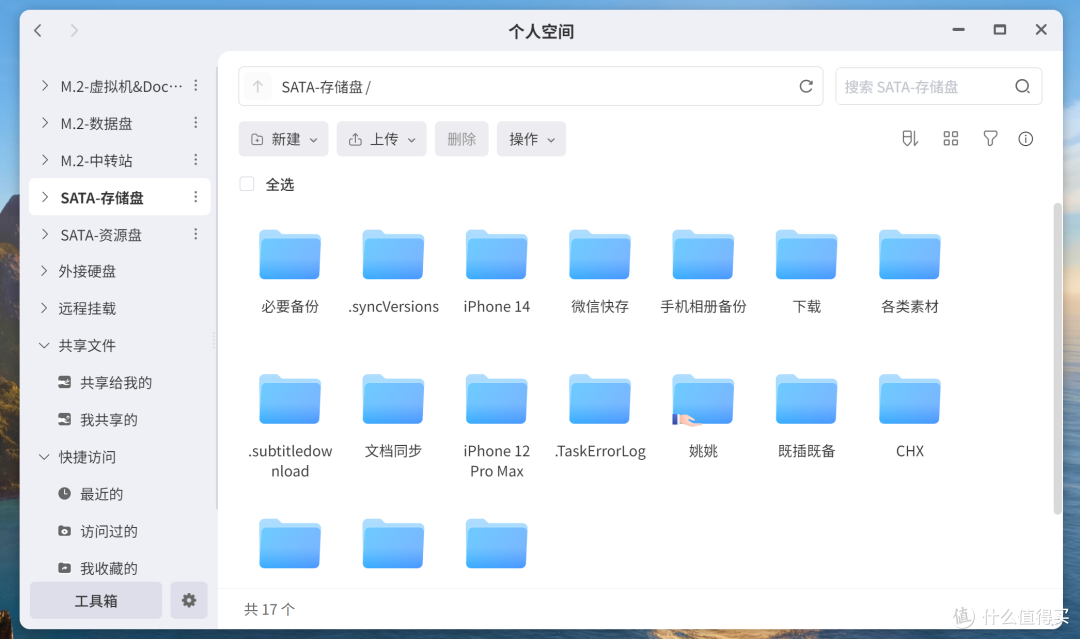Switch to grid view icon
Screen dimensions: 1080x639
click(951, 138)
